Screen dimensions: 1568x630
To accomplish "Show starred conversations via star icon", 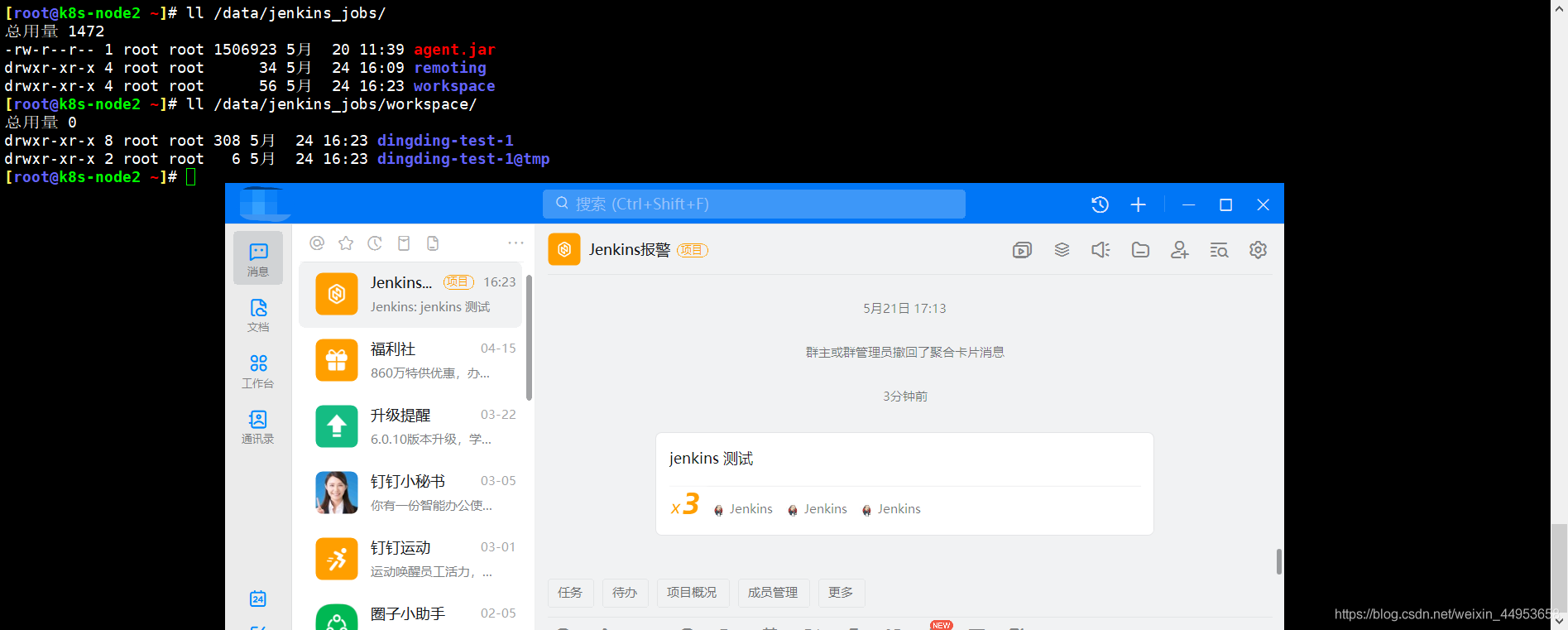I will tap(346, 243).
